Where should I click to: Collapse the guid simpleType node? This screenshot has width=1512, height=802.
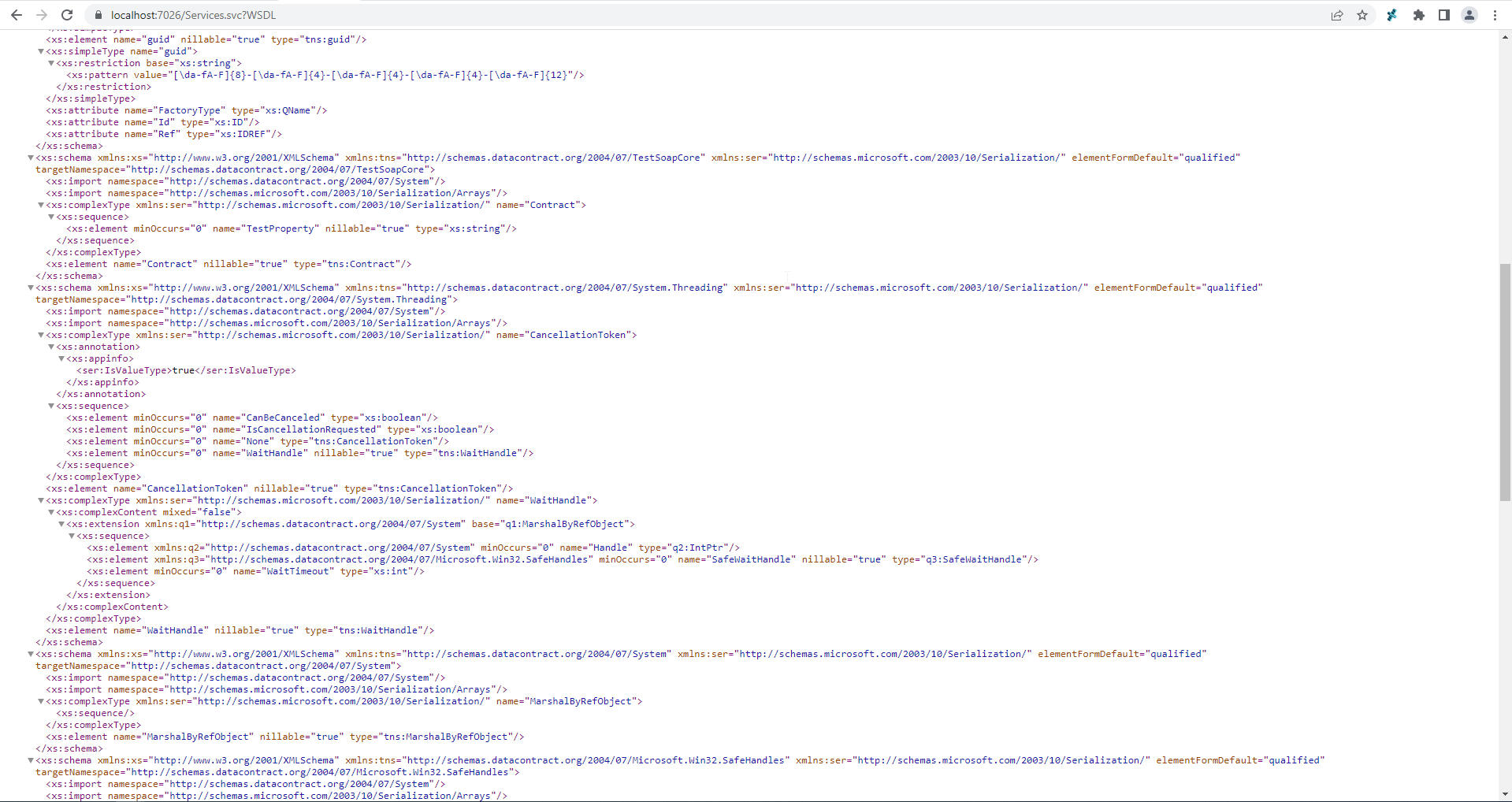click(41, 52)
